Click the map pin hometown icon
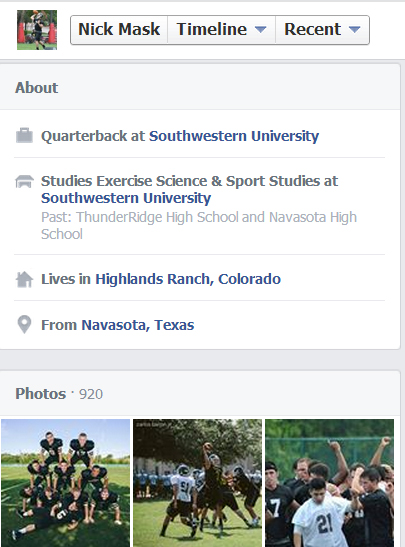The image size is (405, 547). (x=24, y=324)
